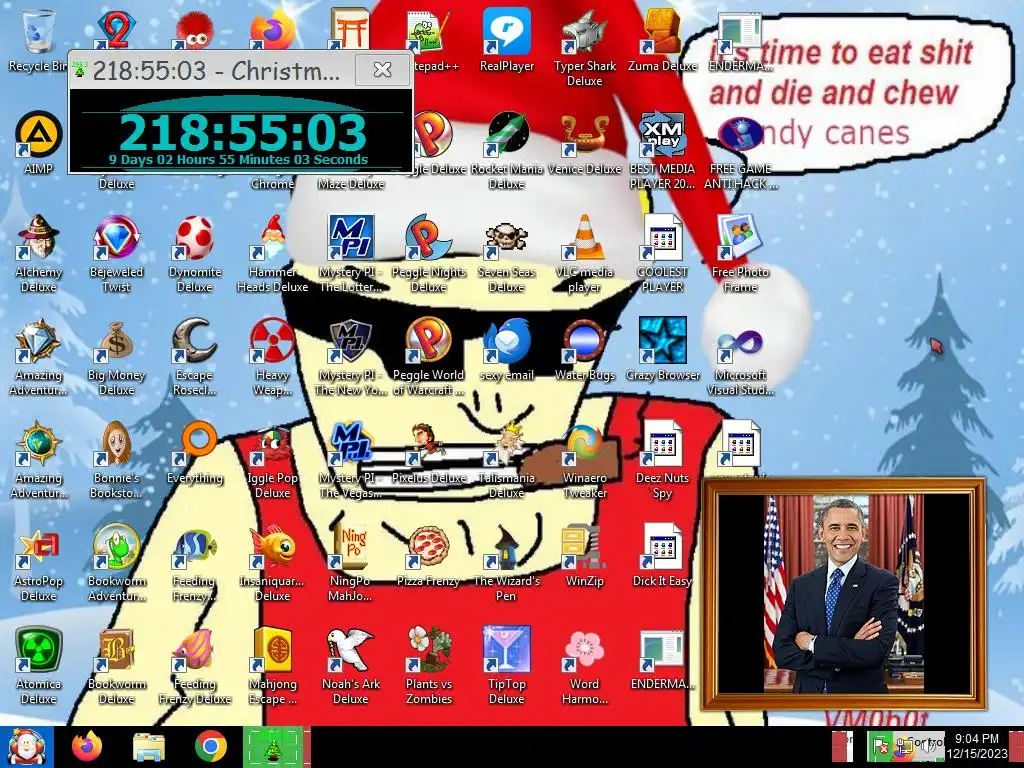Image resolution: width=1024 pixels, height=768 pixels.
Task: Open Hammer Heads Deluxe shortcut
Action: (272, 253)
